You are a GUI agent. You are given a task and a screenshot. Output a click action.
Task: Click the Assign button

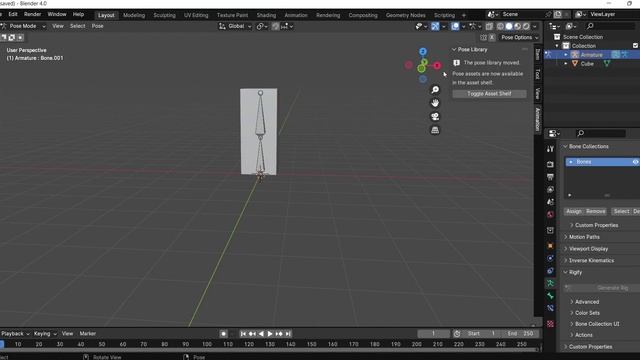tap(574, 211)
